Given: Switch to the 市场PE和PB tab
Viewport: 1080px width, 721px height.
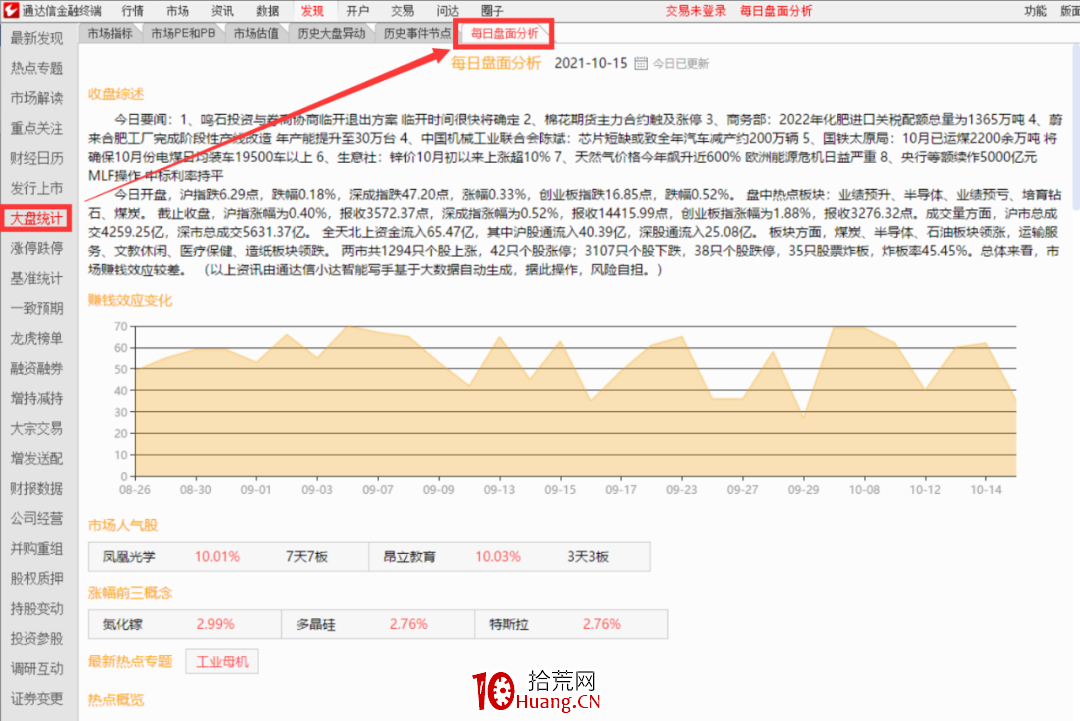Looking at the screenshot, I should pyautogui.click(x=184, y=32).
